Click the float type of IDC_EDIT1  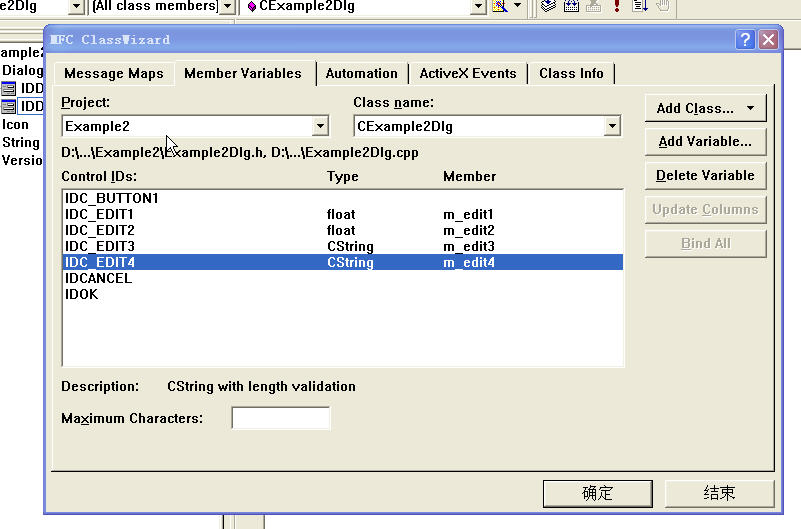(341, 214)
